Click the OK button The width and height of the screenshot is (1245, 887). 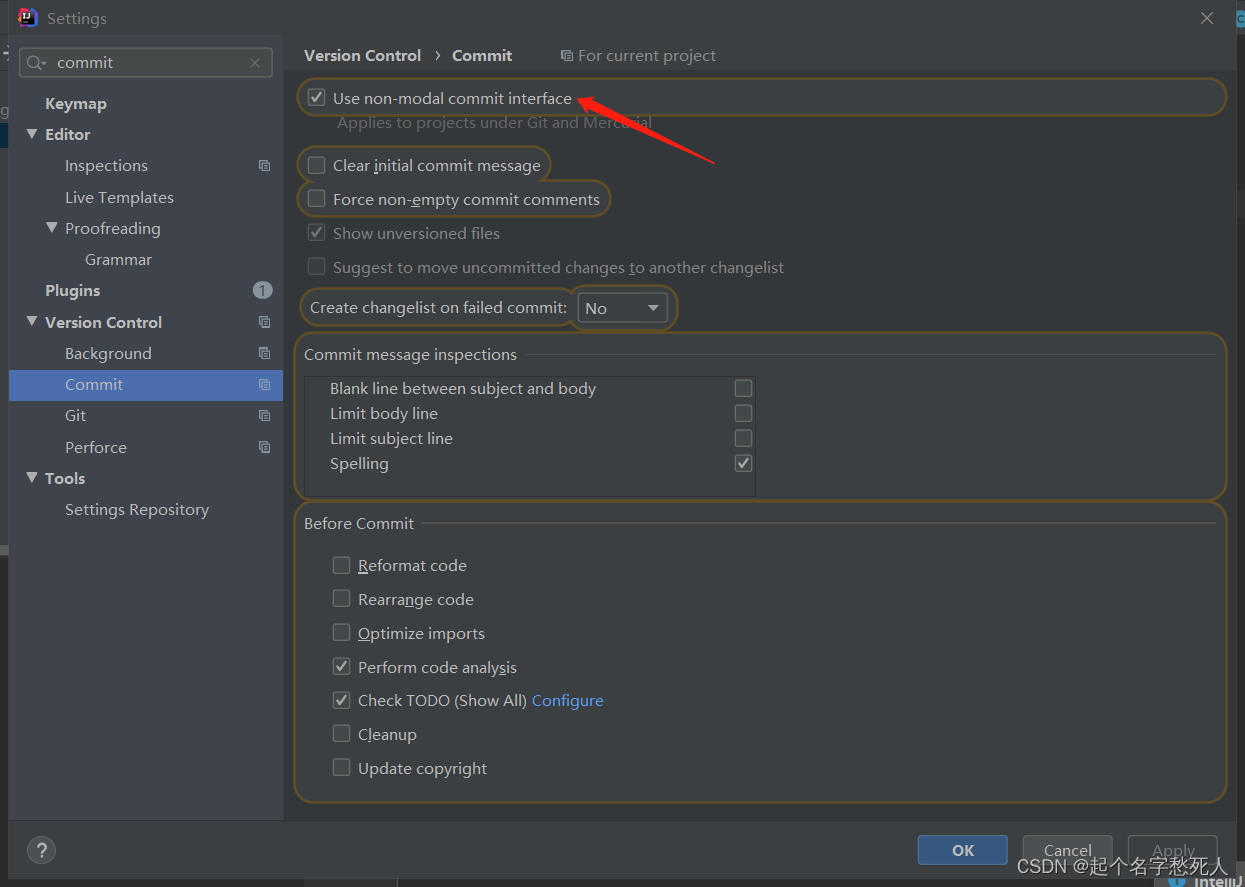(963, 850)
